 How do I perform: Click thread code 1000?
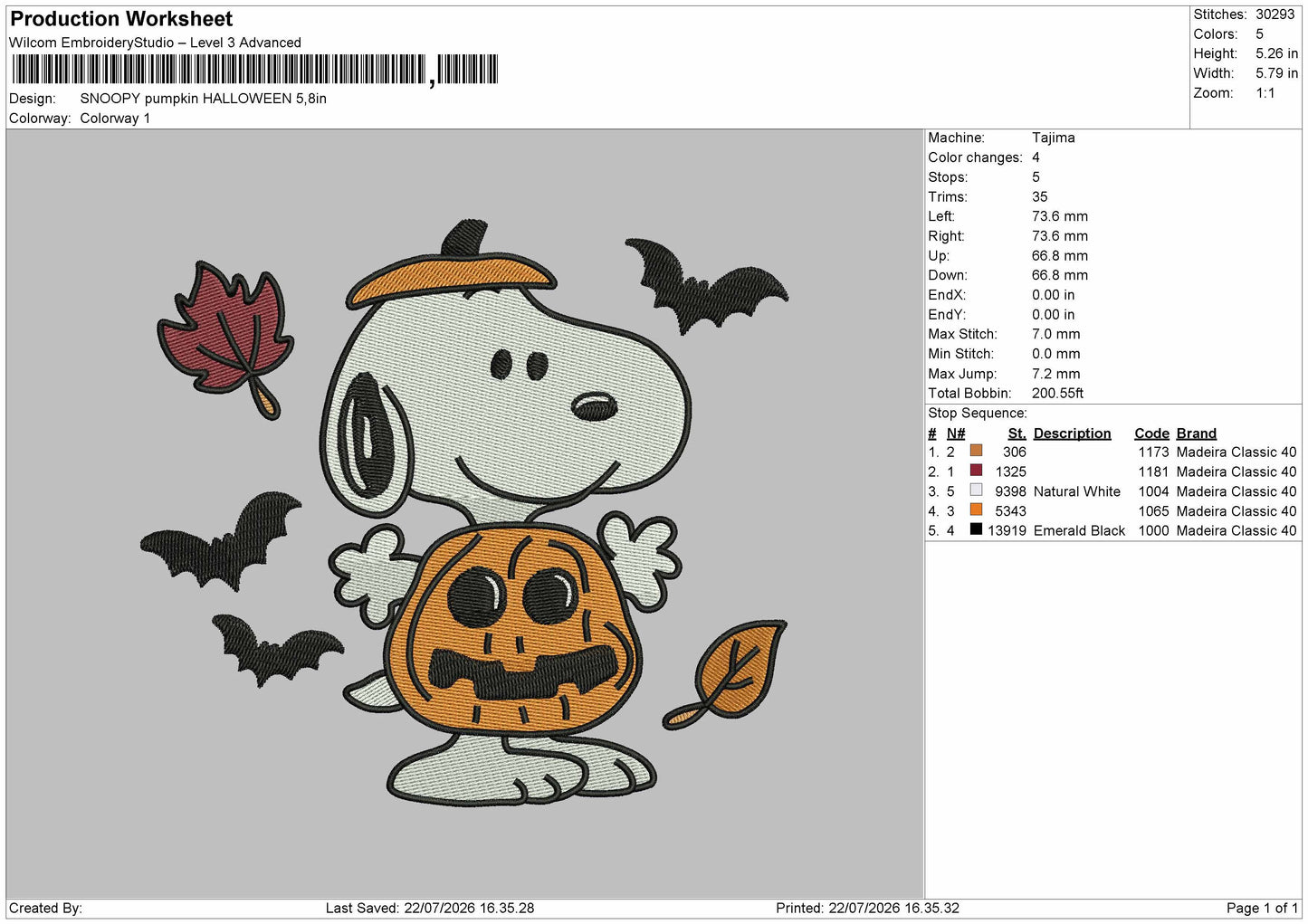(1154, 531)
